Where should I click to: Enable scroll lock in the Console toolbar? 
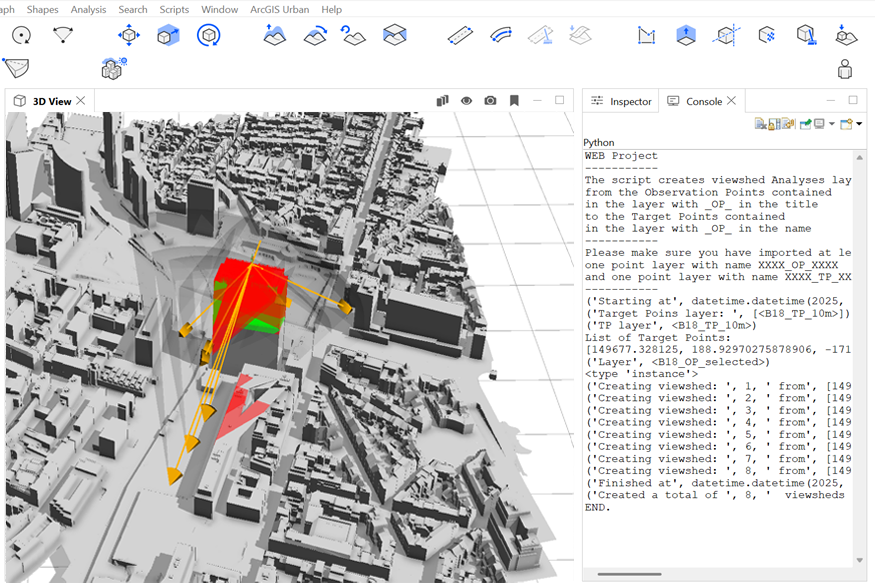[773, 124]
